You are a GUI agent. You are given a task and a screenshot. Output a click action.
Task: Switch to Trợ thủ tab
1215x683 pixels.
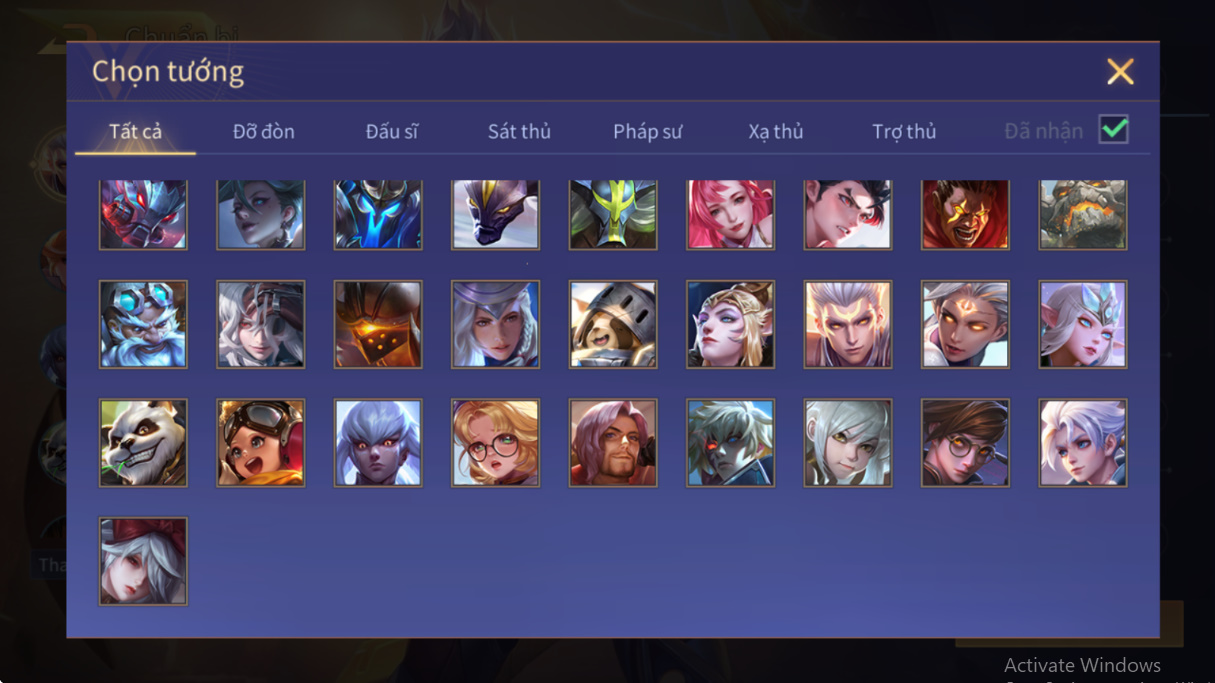click(x=904, y=132)
